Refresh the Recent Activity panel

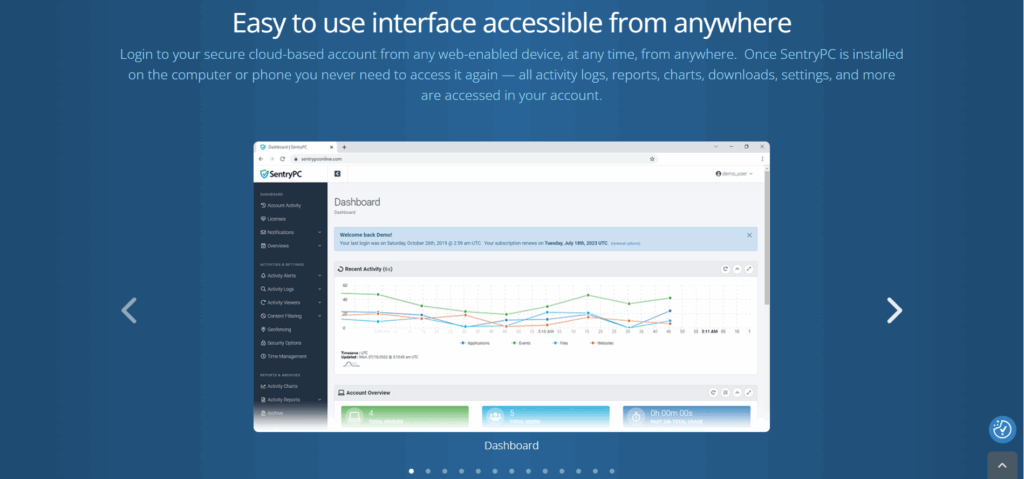point(725,269)
